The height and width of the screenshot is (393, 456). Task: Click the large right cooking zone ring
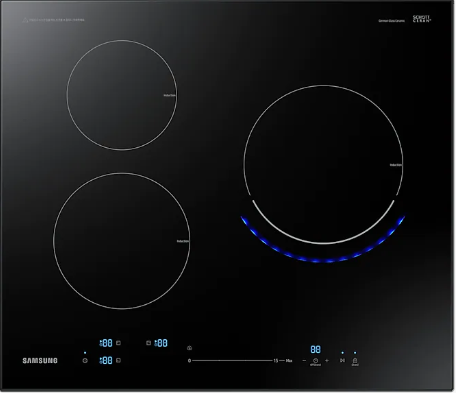click(x=323, y=164)
